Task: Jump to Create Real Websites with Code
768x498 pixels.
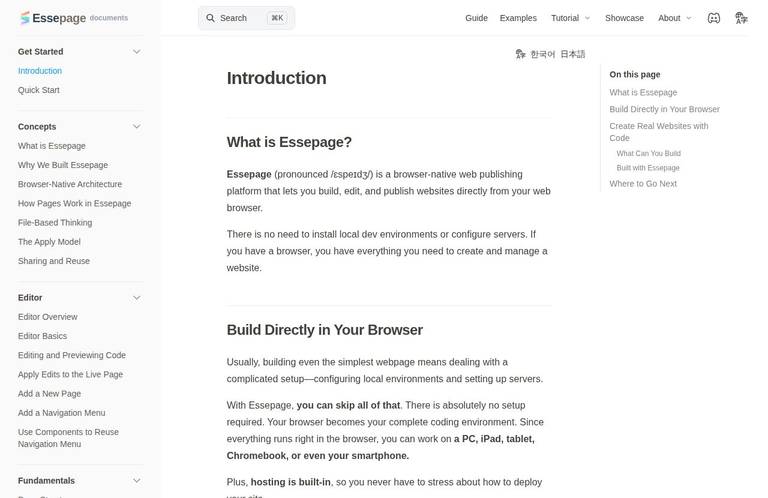Action: [x=659, y=132]
